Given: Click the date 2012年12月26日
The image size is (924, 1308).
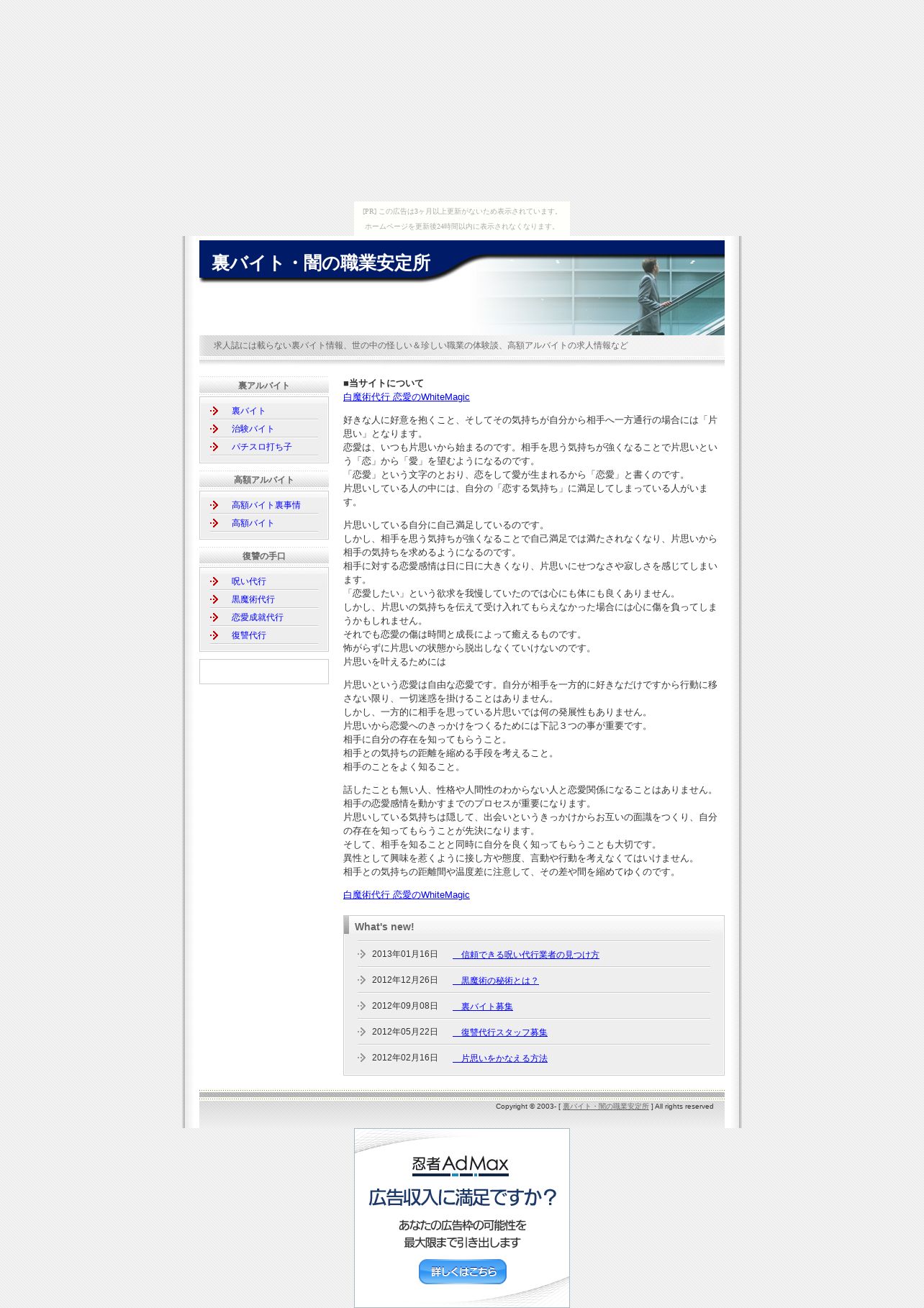Looking at the screenshot, I should pyautogui.click(x=405, y=980).
